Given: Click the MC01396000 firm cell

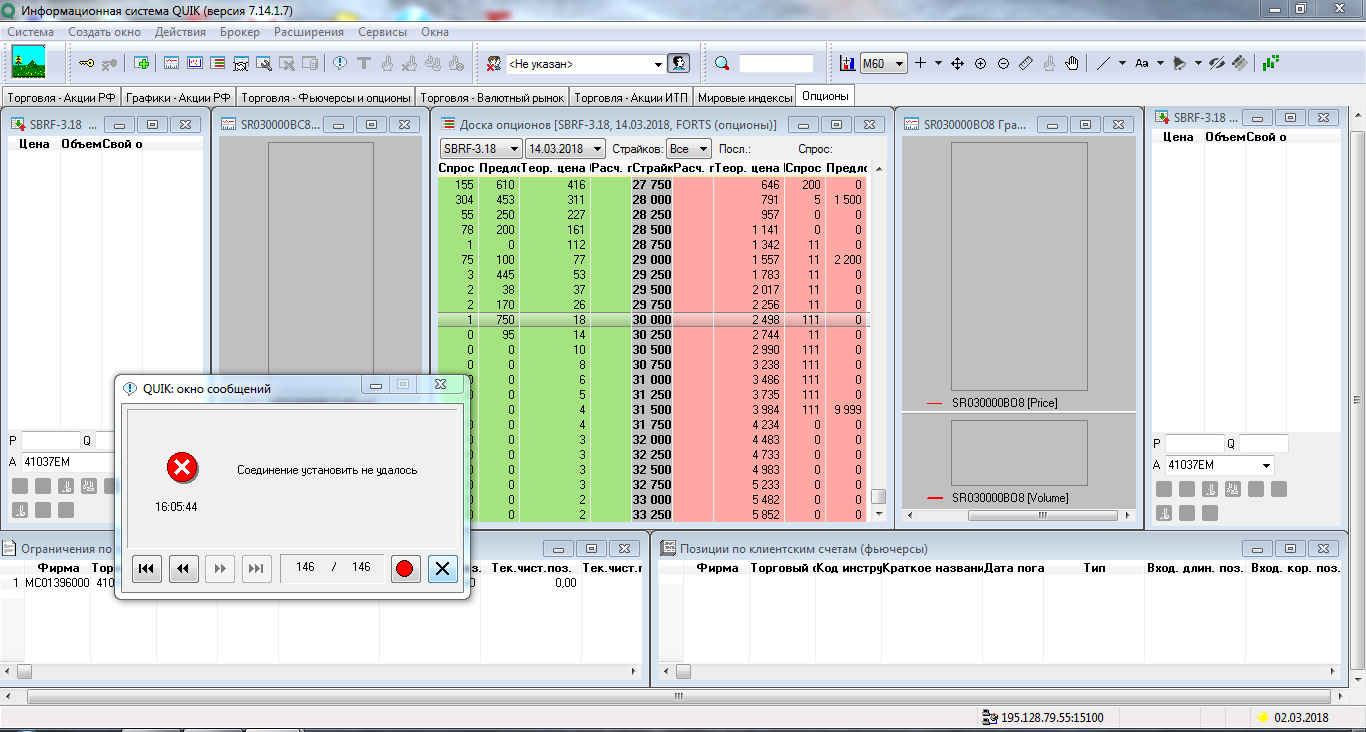Looking at the screenshot, I should (x=57, y=583).
